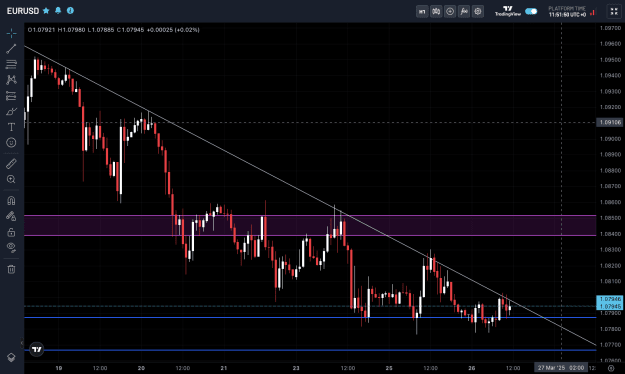
Task: Open the chart settings gear
Action: (x=478, y=12)
